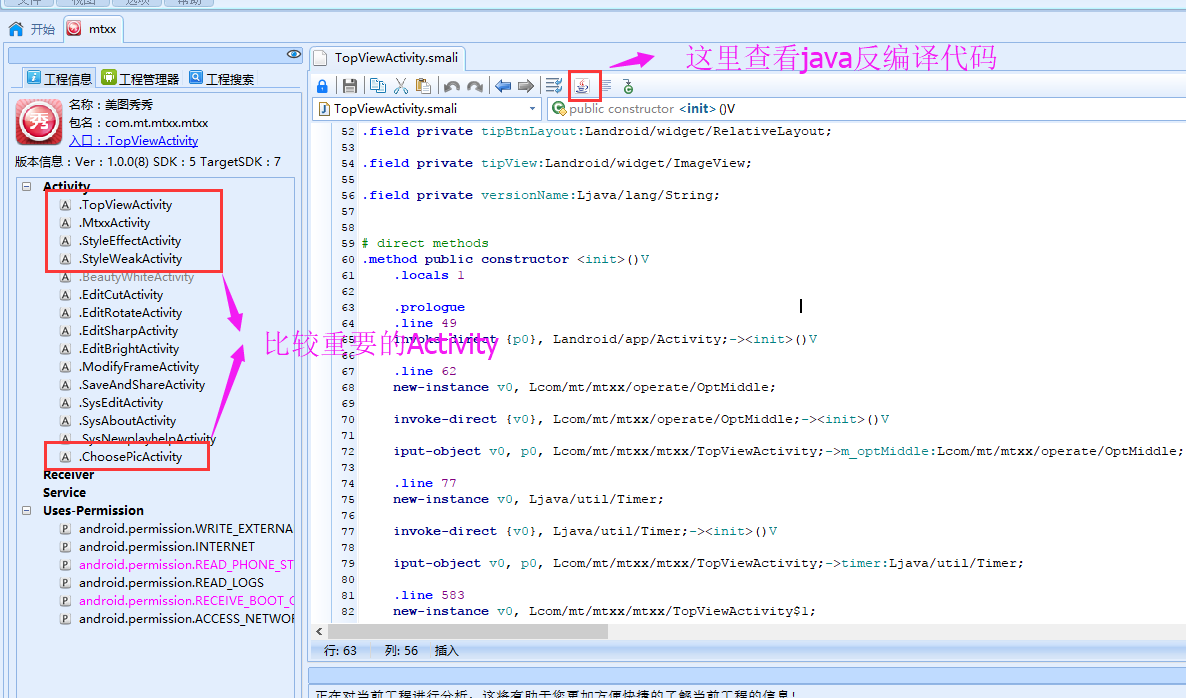This screenshot has height=698, width=1186.
Task: Click the '.prologue' code line
Action: point(429,307)
